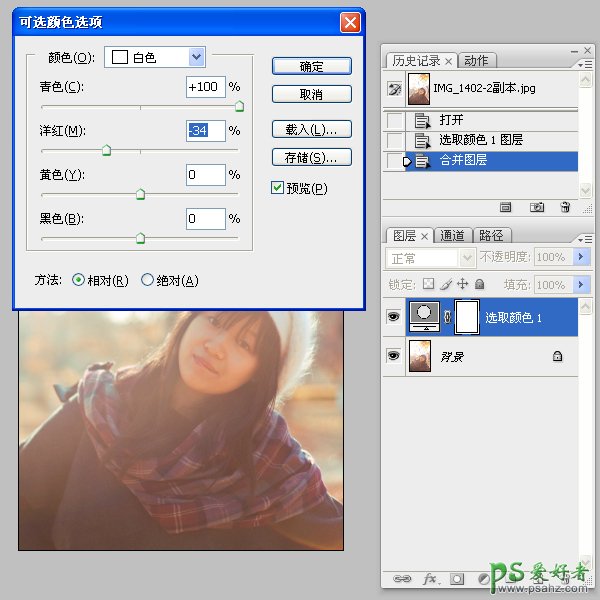Click the 载入 load button
The width and height of the screenshot is (600, 600).
[x=311, y=130]
